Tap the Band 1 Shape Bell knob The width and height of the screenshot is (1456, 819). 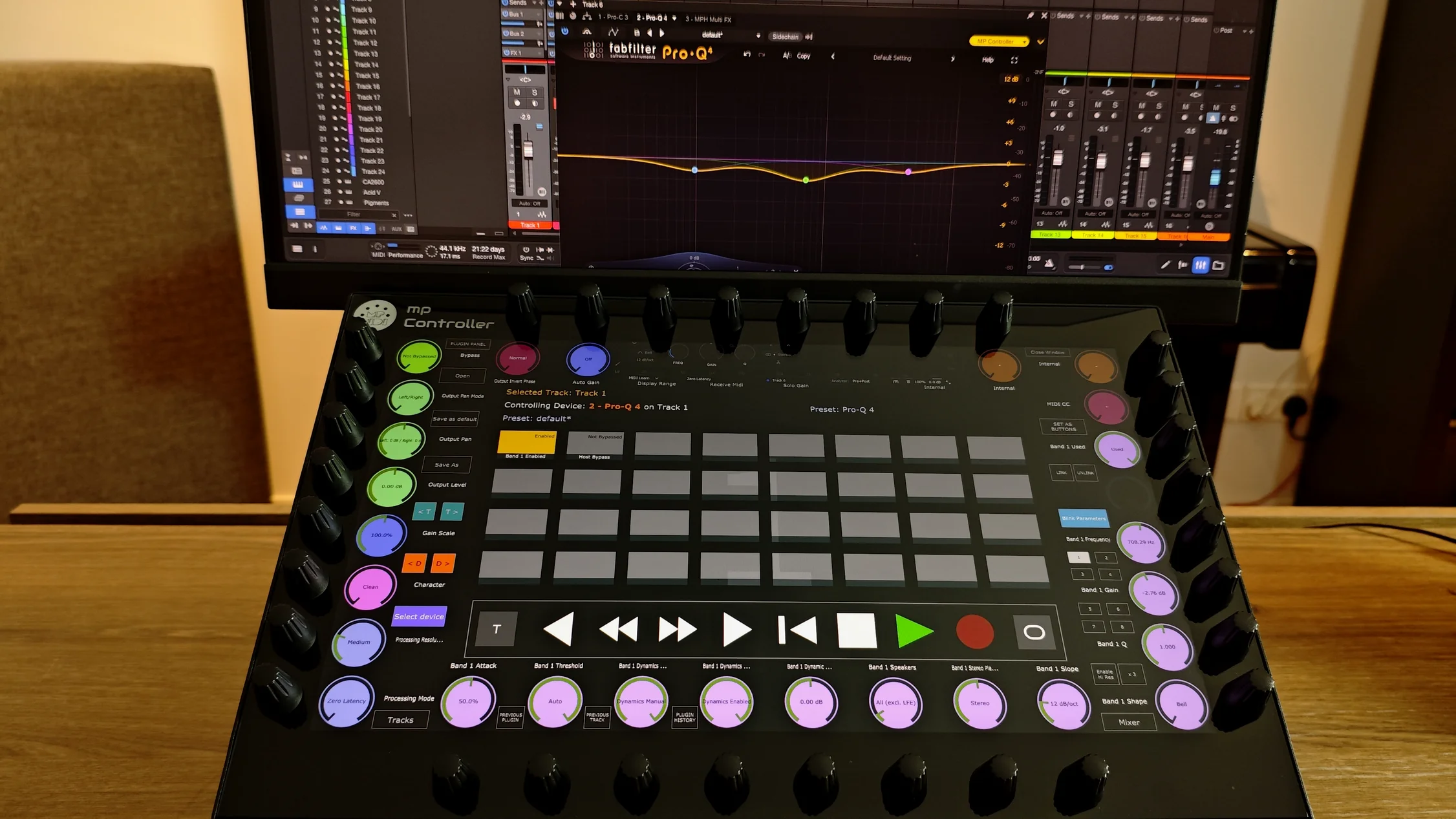[1181, 705]
